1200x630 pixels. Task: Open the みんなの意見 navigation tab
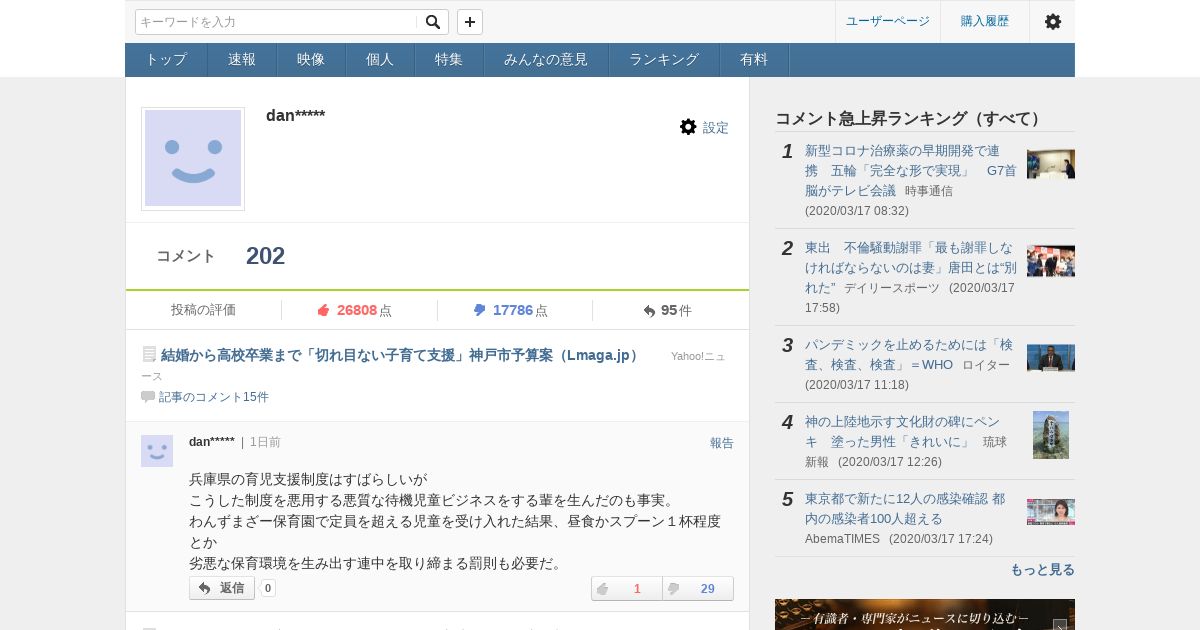coord(546,60)
